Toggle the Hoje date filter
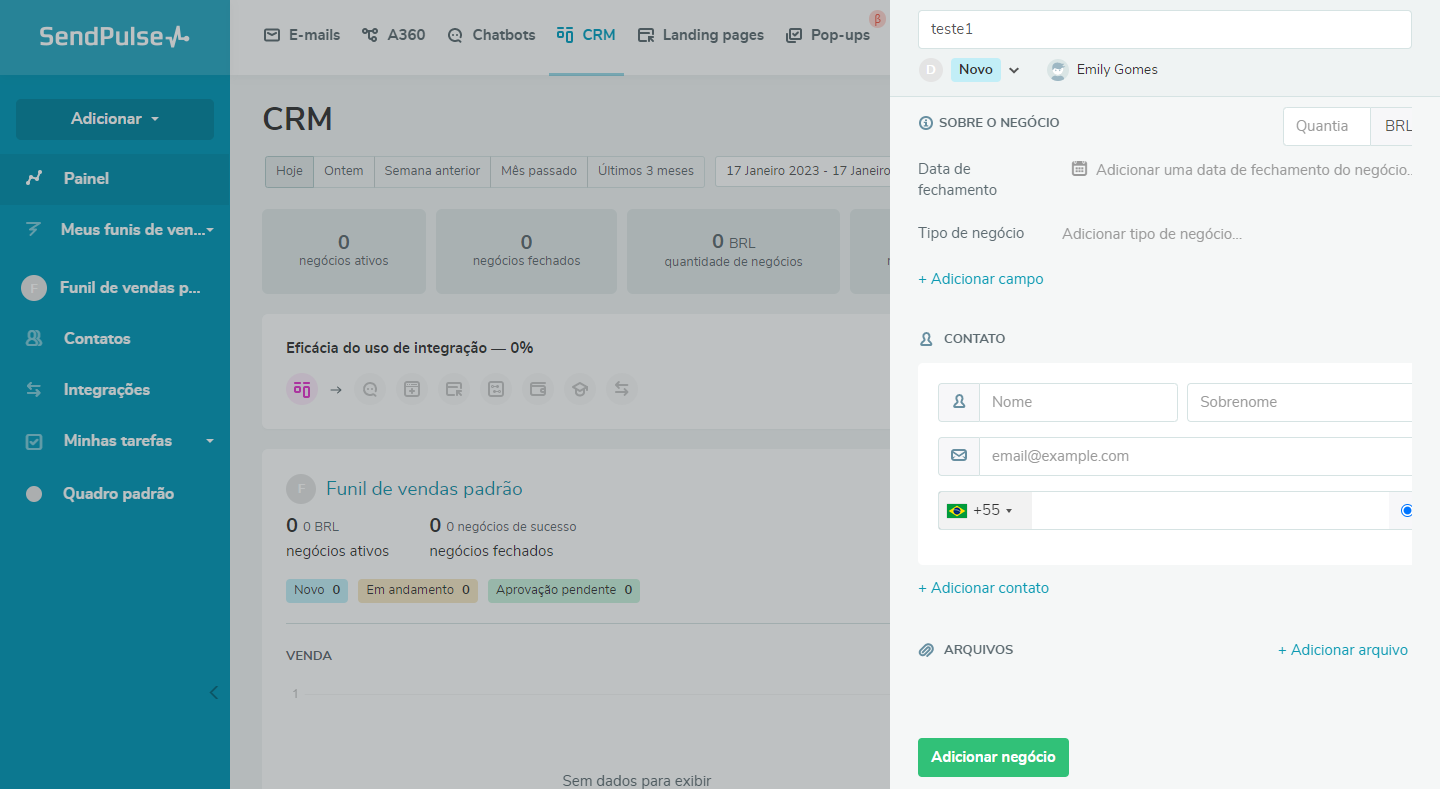Image resolution: width=1440 pixels, height=789 pixels. [289, 171]
